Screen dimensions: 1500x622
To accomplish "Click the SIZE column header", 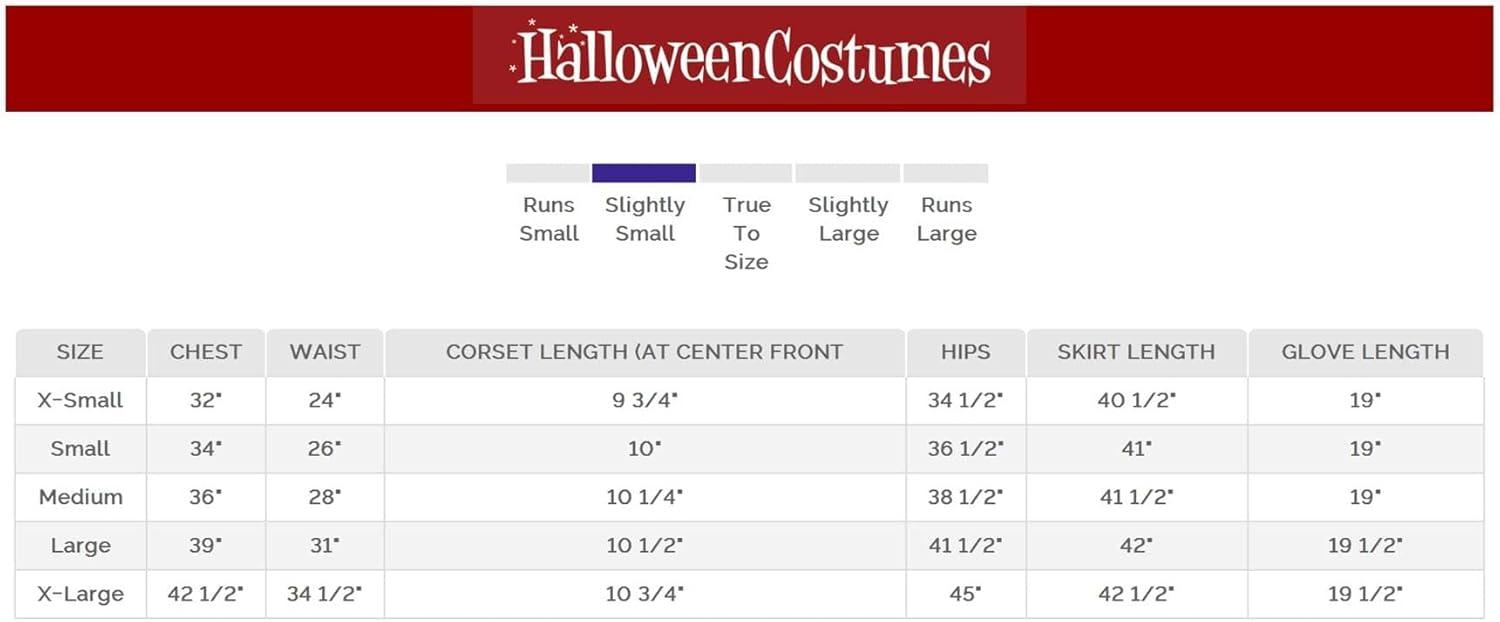I will pyautogui.click(x=80, y=352).
